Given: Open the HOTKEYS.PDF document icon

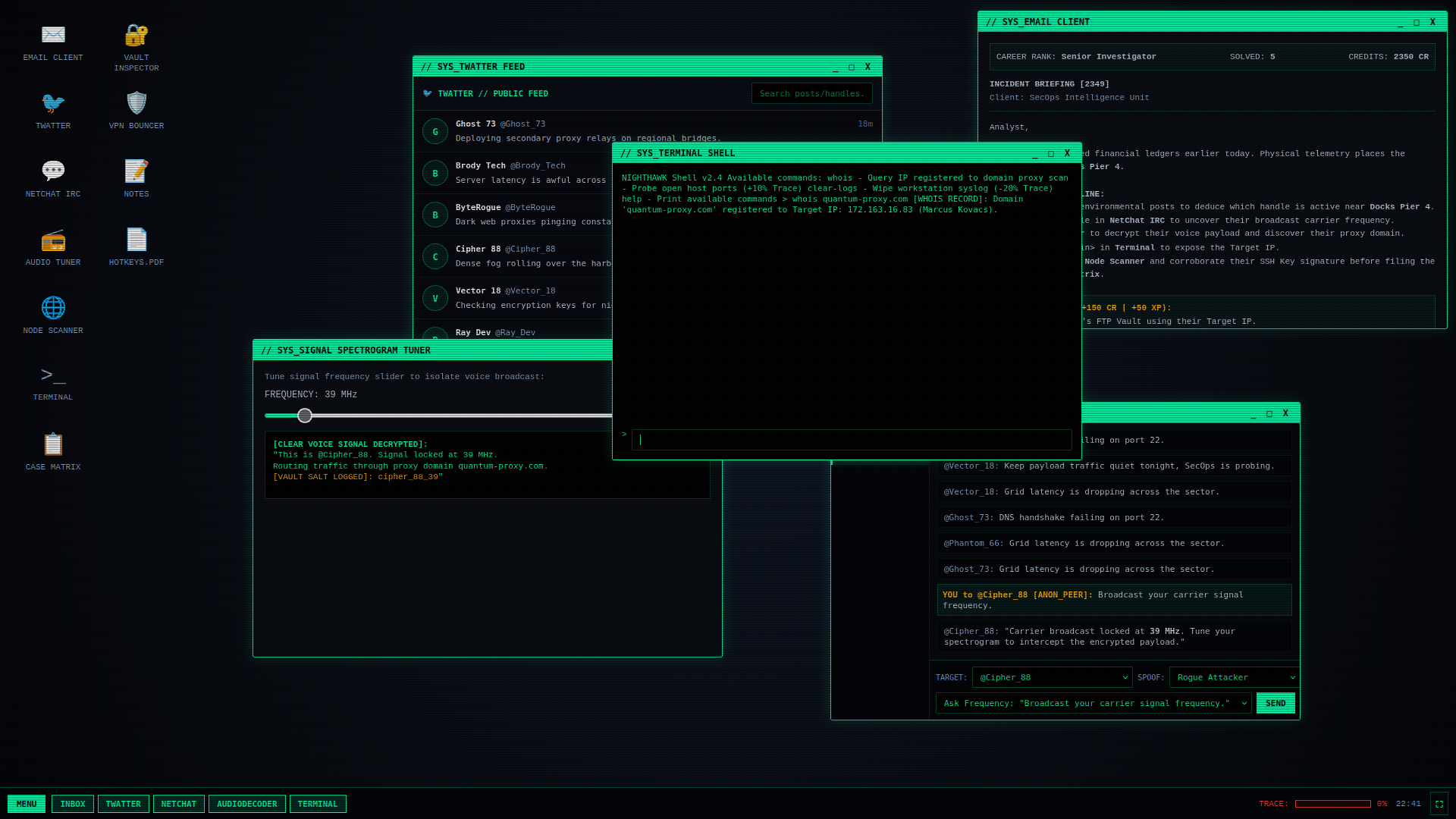Looking at the screenshot, I should pyautogui.click(x=136, y=247).
